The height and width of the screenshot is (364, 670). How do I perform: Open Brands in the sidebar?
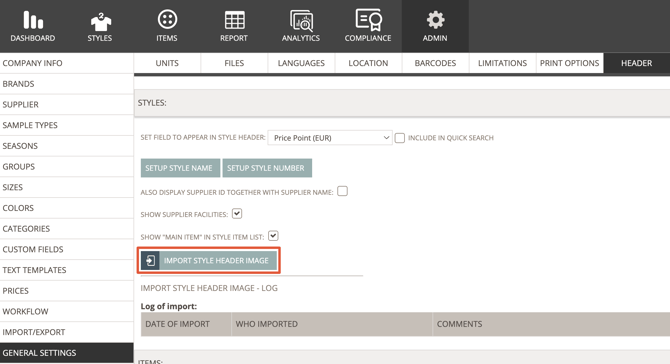[x=67, y=84]
